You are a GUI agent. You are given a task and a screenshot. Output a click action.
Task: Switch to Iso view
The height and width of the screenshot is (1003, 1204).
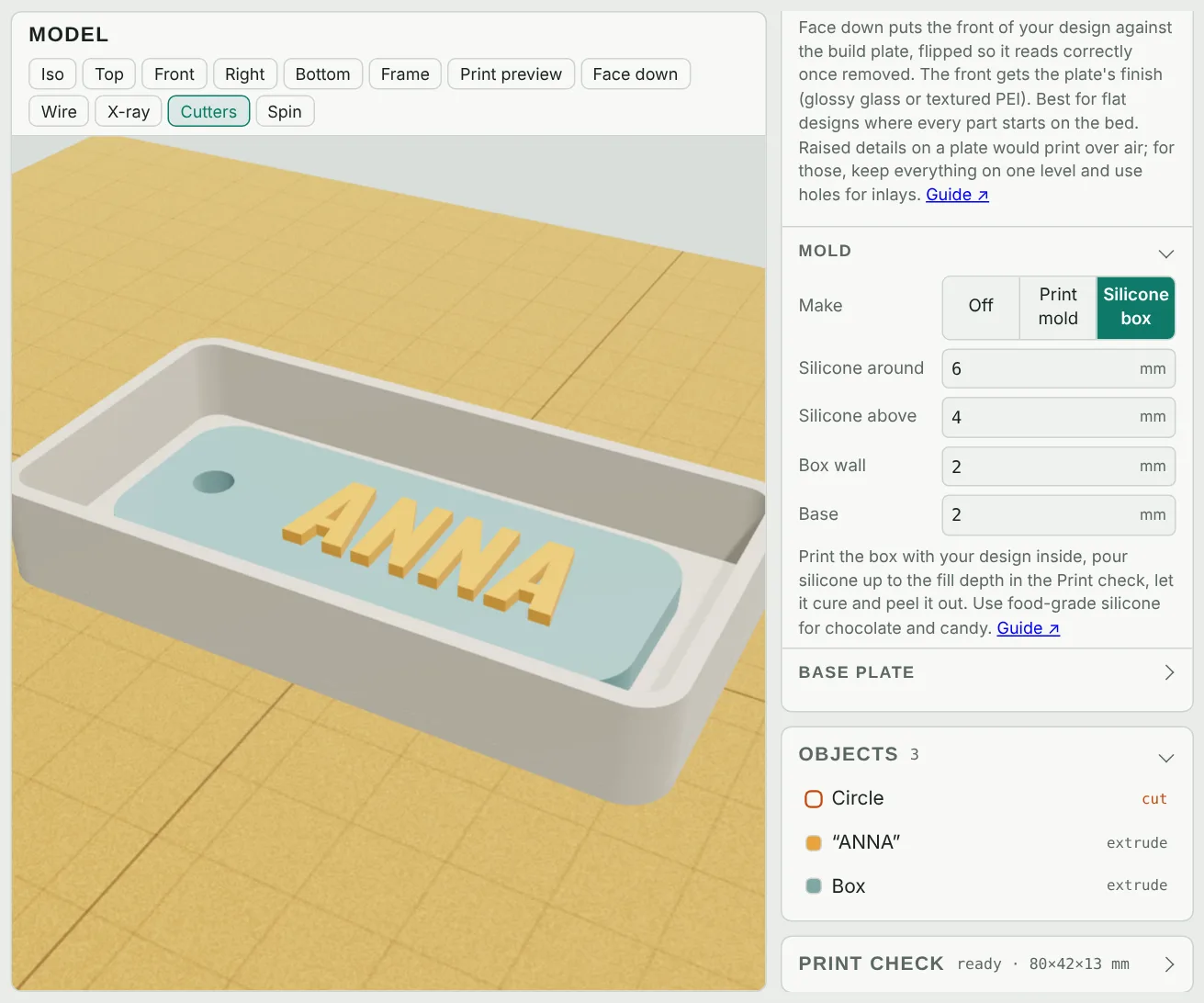(x=52, y=74)
